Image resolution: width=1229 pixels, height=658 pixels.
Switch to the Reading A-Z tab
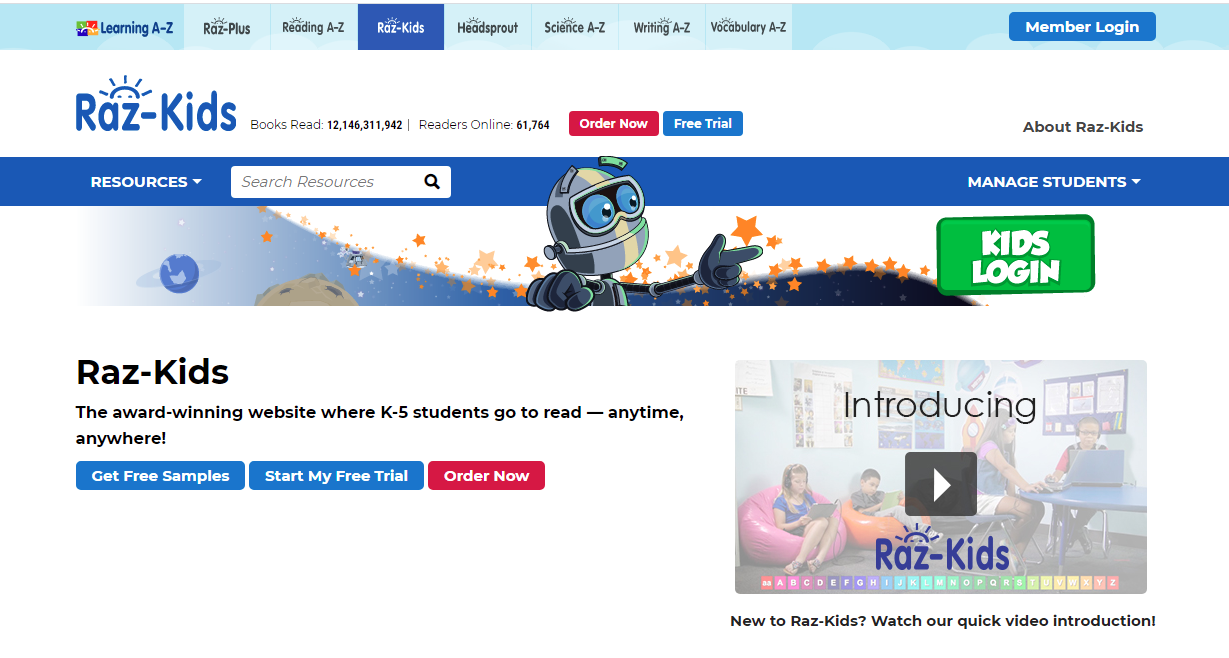313,28
